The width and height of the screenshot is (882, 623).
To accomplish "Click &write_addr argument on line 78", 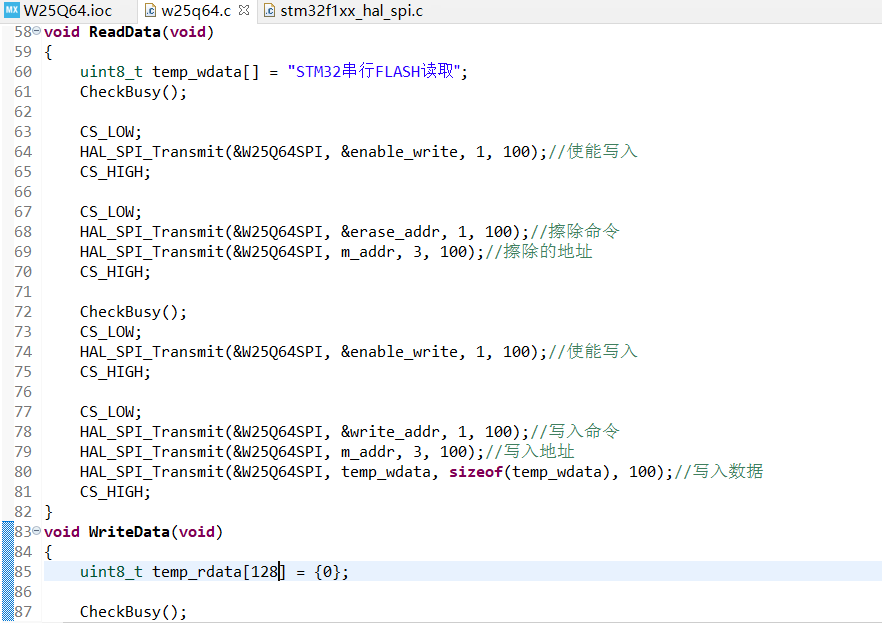I will coord(390,432).
